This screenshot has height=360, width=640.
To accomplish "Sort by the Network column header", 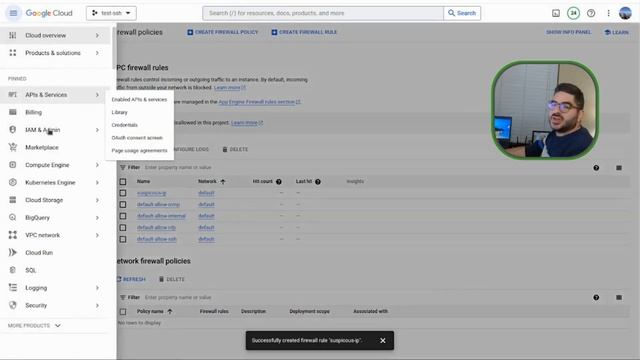I will tap(211, 182).
